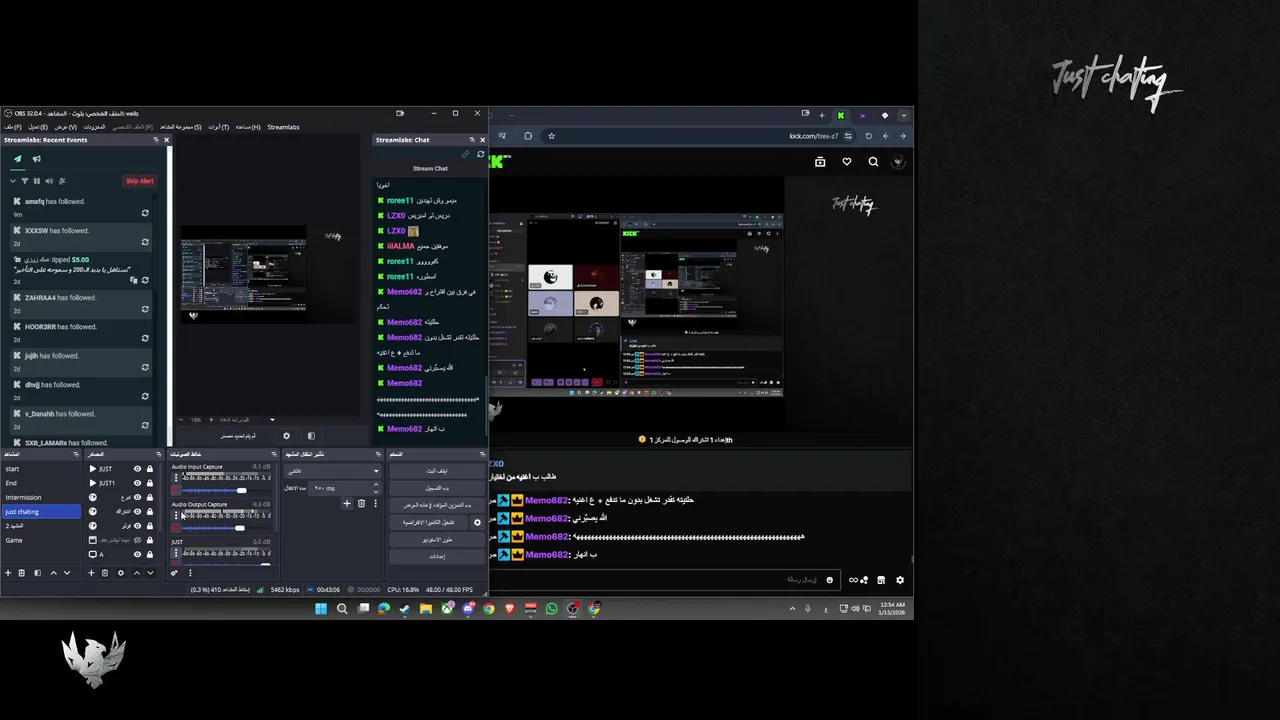Open advanced audio properties gears icon

(174, 573)
